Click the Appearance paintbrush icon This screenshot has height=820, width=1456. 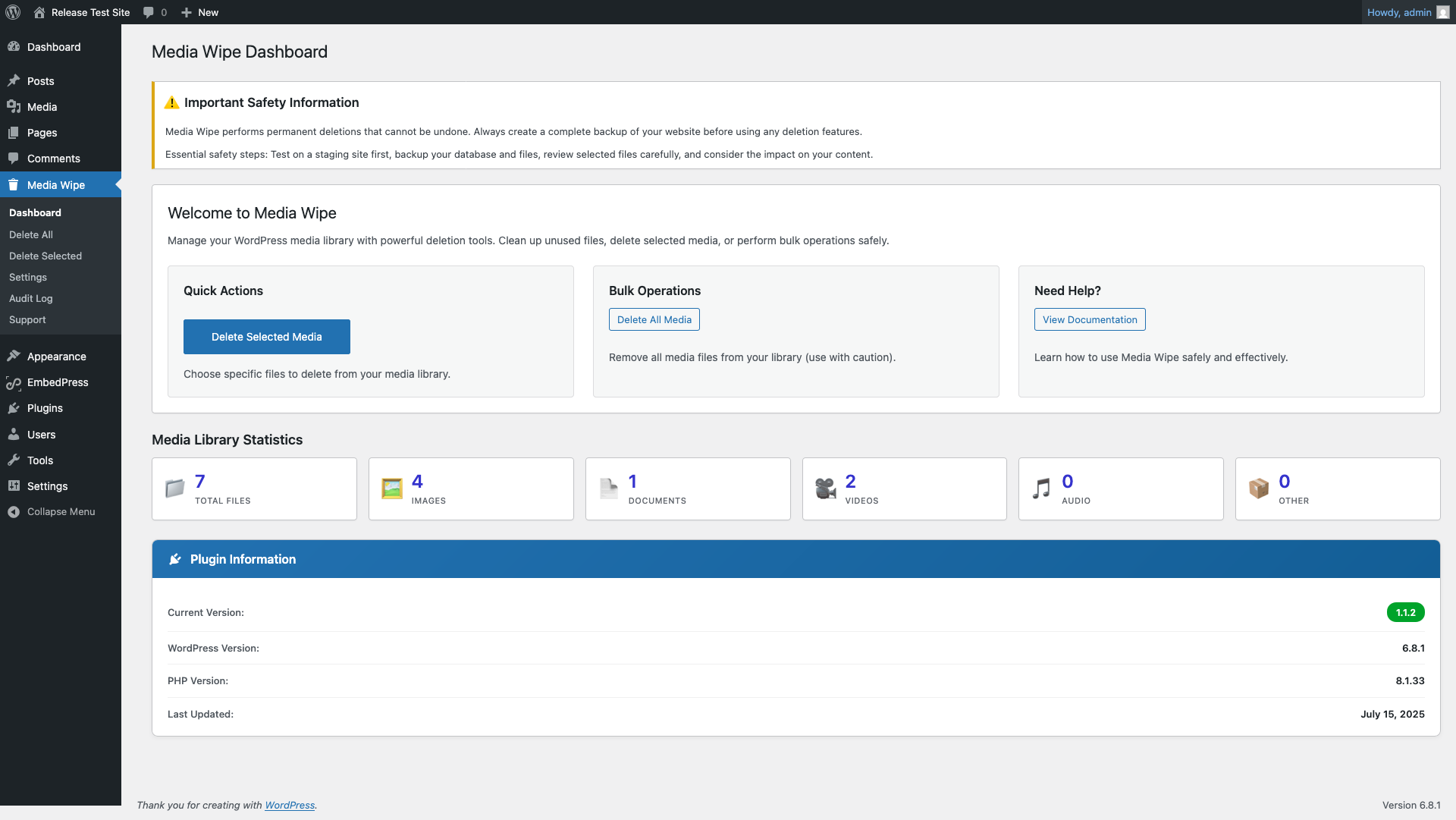[x=14, y=357]
